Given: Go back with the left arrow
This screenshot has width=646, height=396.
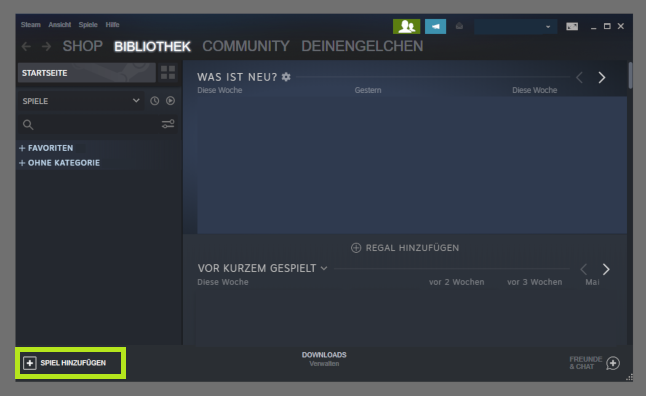Looking at the screenshot, I should pos(26,46).
